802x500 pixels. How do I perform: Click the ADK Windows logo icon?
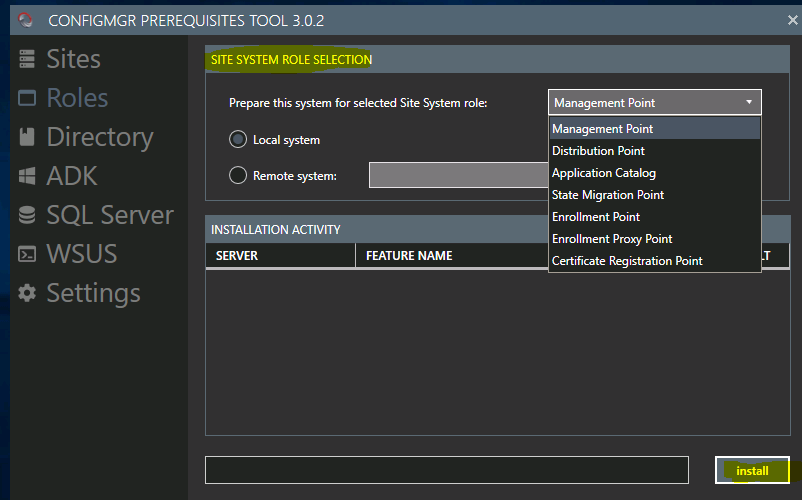[27, 176]
